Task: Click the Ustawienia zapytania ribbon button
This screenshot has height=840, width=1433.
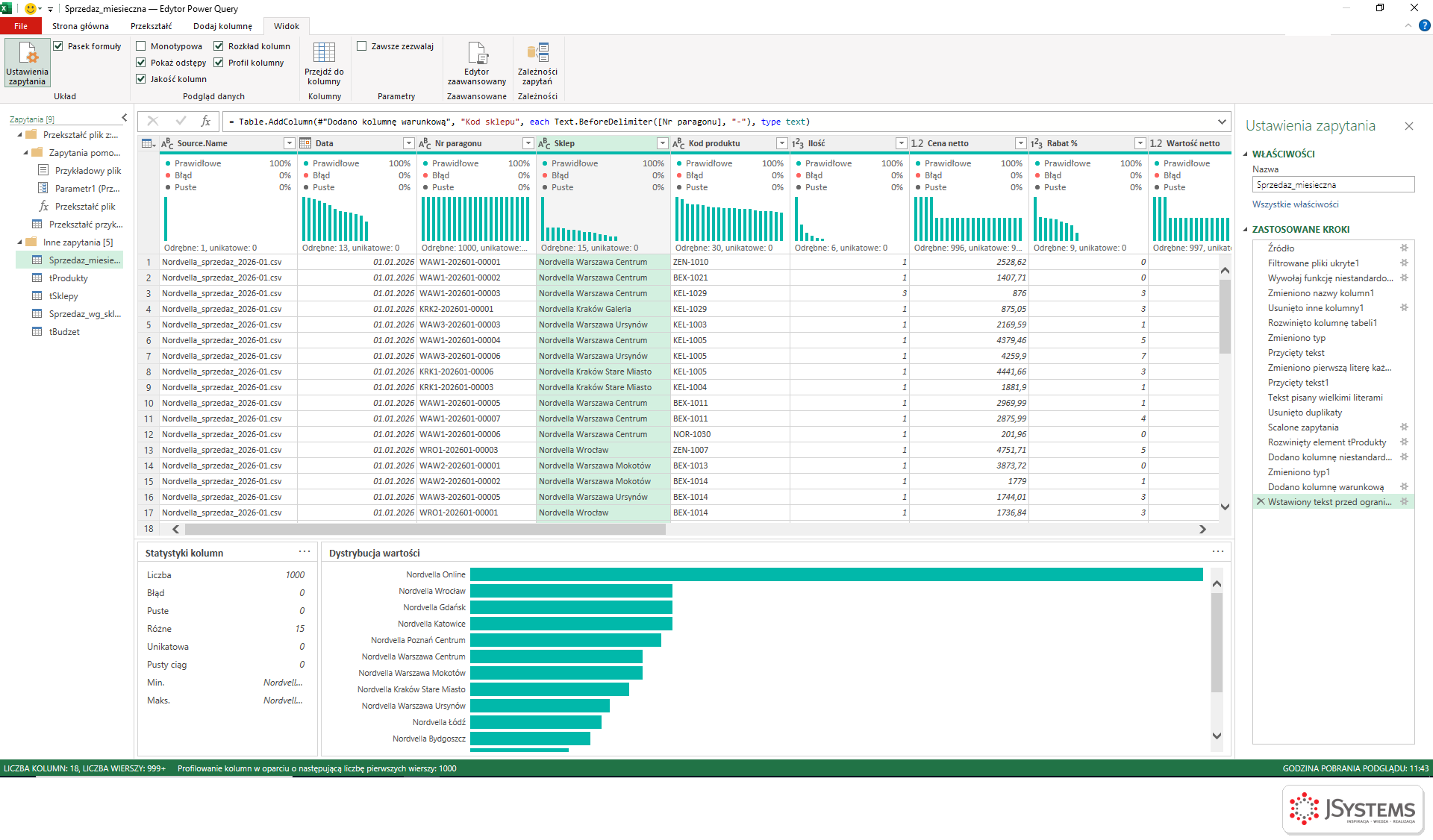Action: [28, 63]
